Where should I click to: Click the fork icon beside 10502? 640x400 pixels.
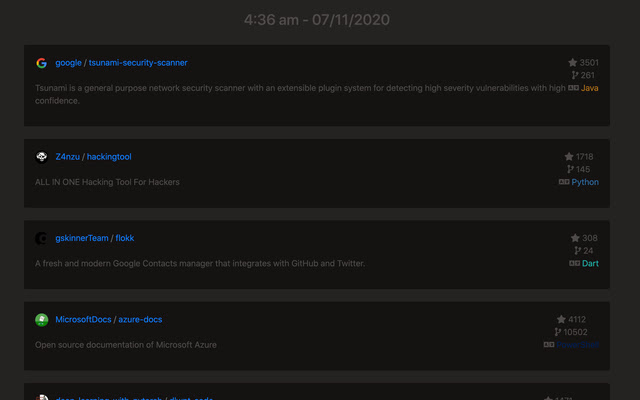pos(558,332)
